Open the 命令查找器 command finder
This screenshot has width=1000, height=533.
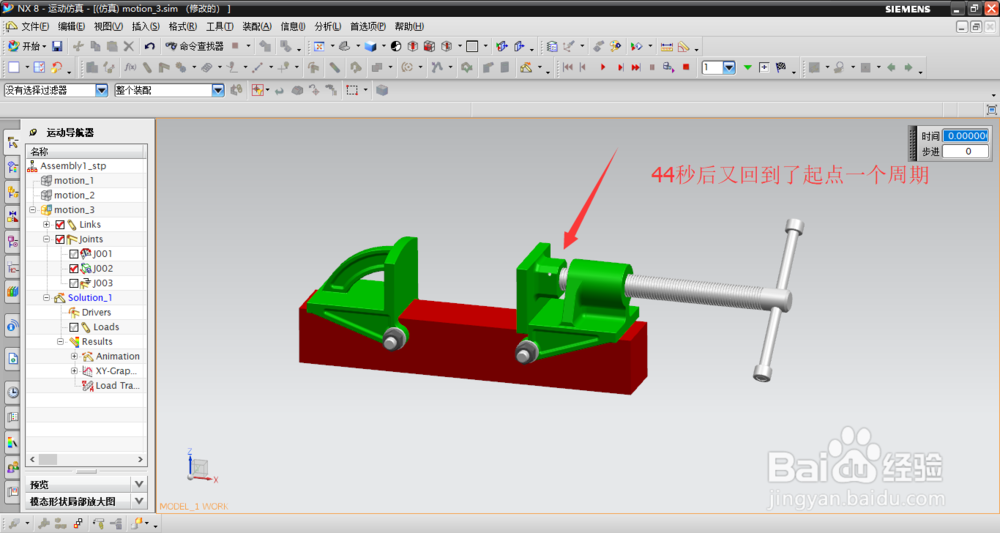(x=195, y=46)
